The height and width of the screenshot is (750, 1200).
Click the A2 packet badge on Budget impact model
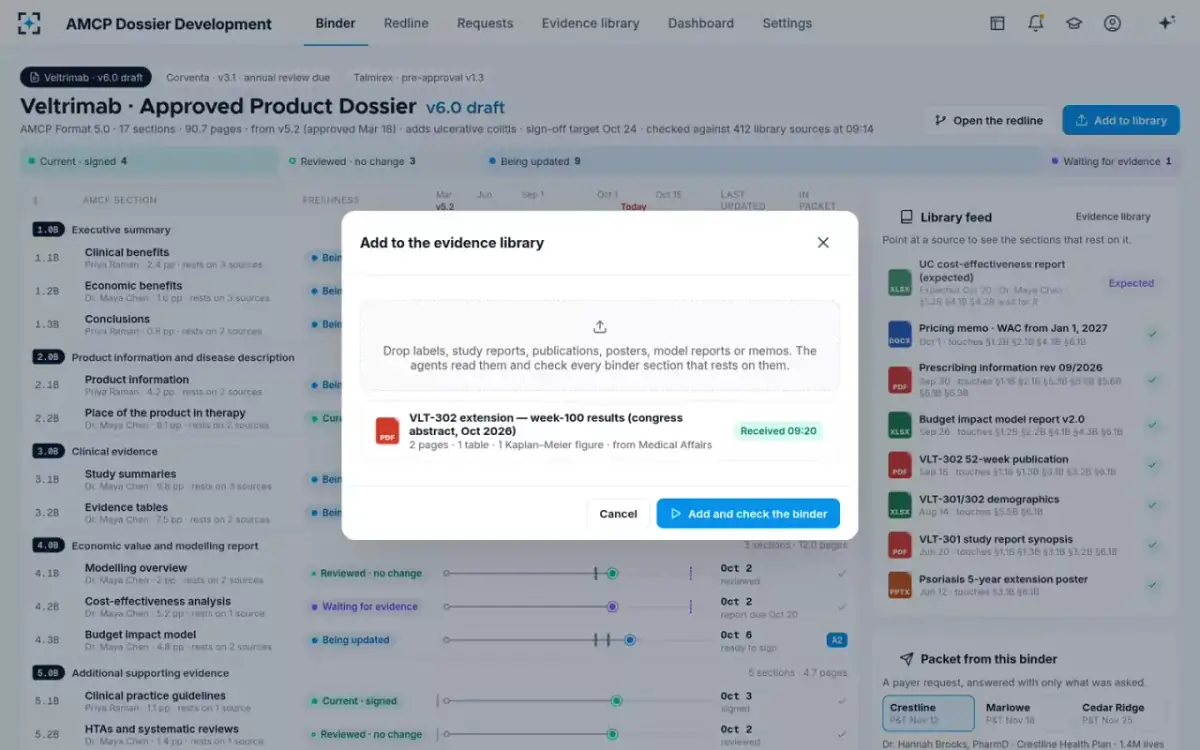(837, 640)
